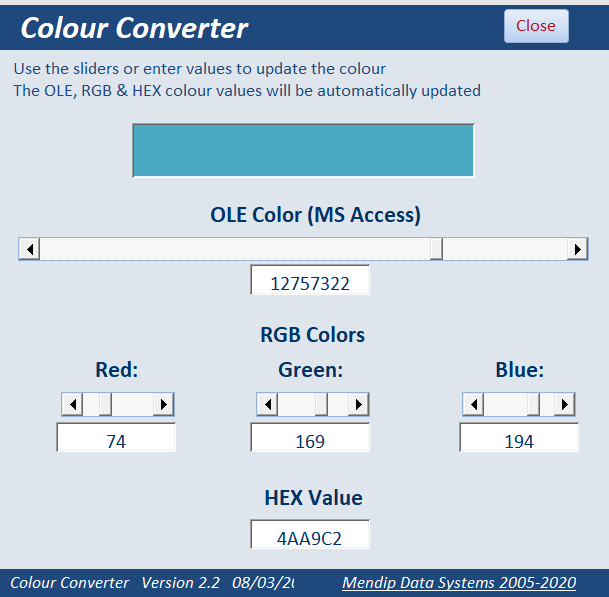Click the Red slider thumb
609x597 pixels.
[x=105, y=404]
